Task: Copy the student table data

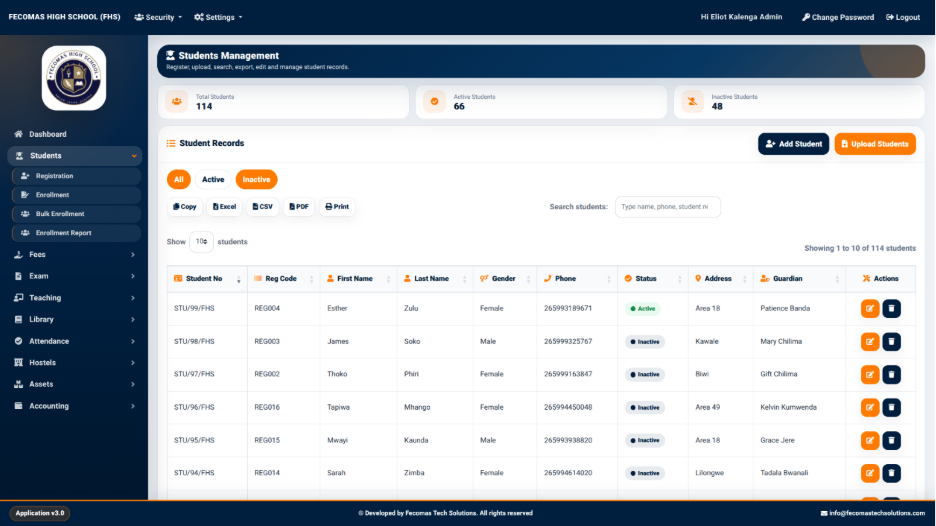Action: 184,207
